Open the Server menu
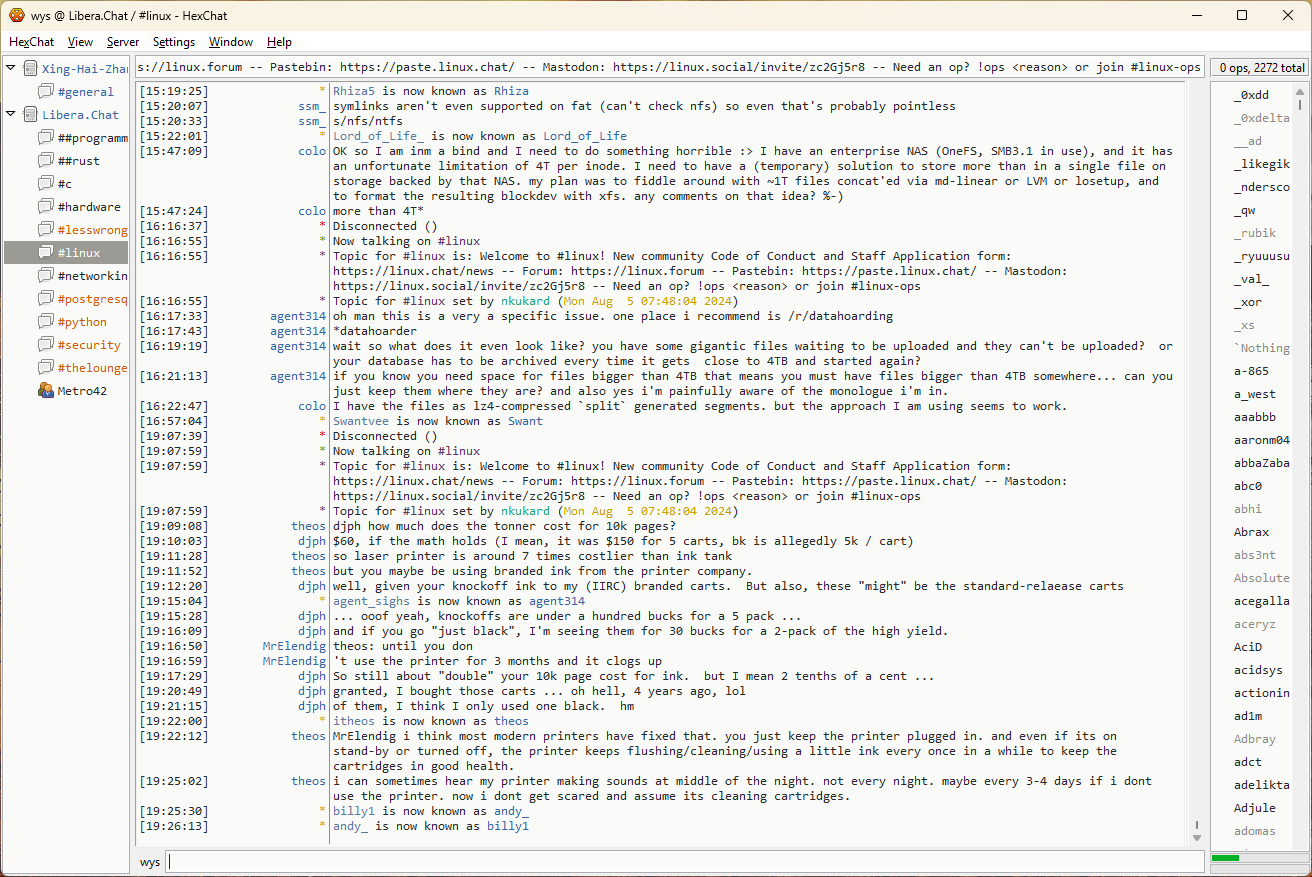The height and width of the screenshot is (877, 1312). [x=123, y=42]
